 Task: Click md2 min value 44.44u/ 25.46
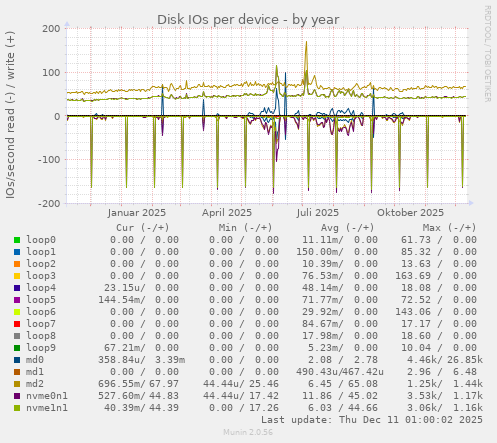click(x=241, y=384)
